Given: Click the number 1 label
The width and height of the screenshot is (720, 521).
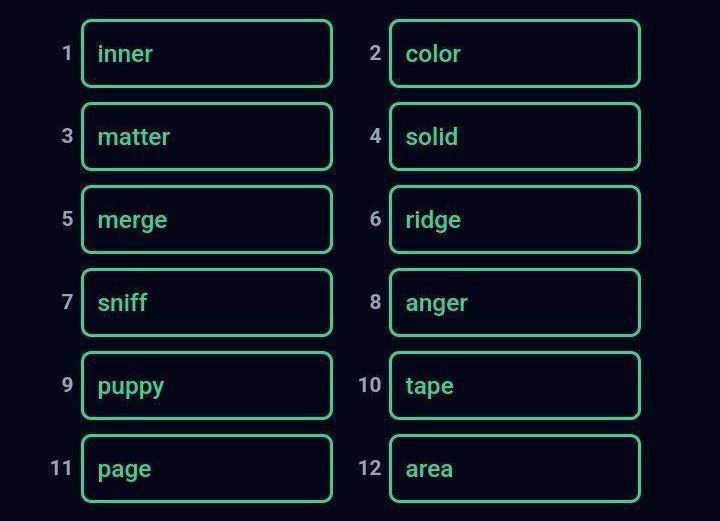Looking at the screenshot, I should (x=67, y=53).
